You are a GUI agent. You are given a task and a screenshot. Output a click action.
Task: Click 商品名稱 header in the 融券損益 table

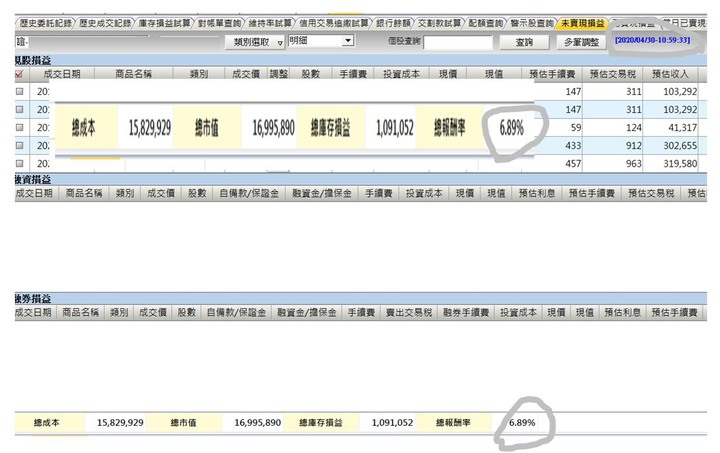80,313
